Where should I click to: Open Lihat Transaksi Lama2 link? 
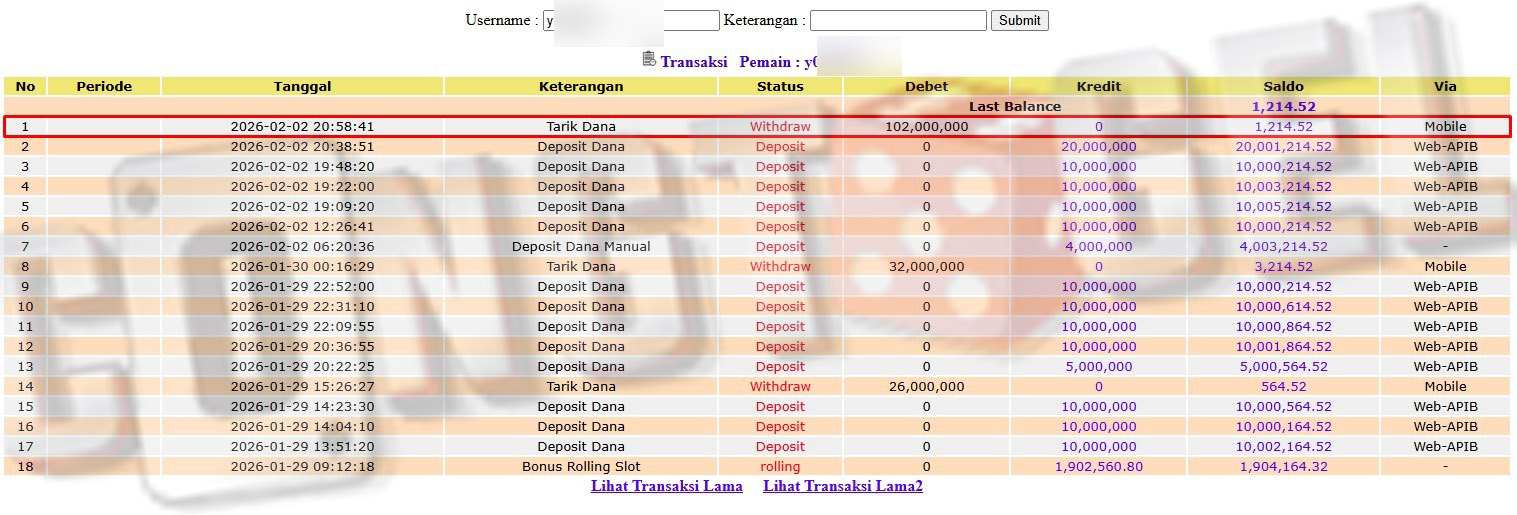842,487
